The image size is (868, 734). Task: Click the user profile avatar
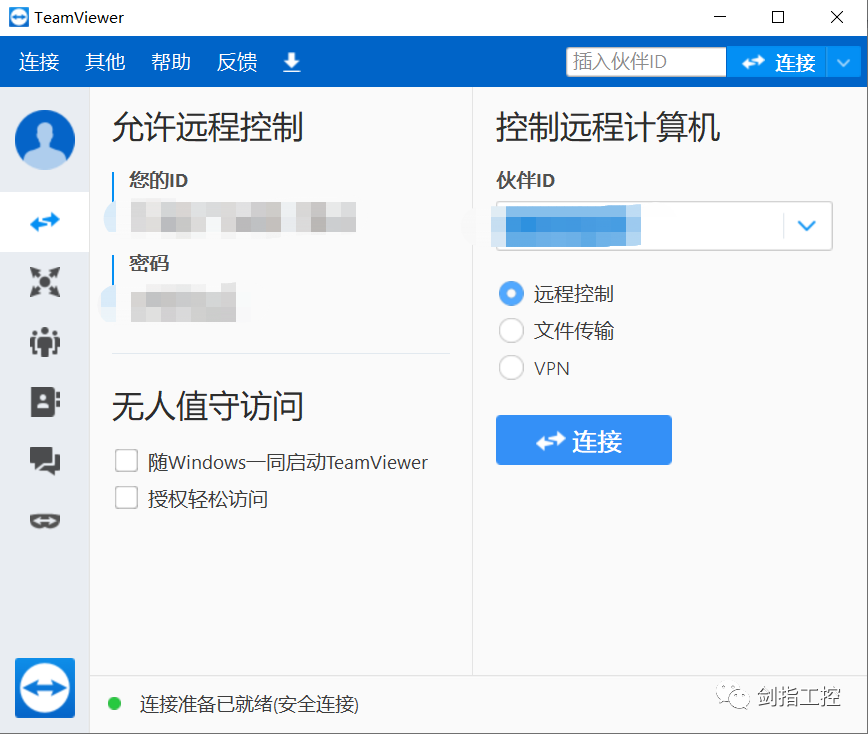pyautogui.click(x=44, y=140)
